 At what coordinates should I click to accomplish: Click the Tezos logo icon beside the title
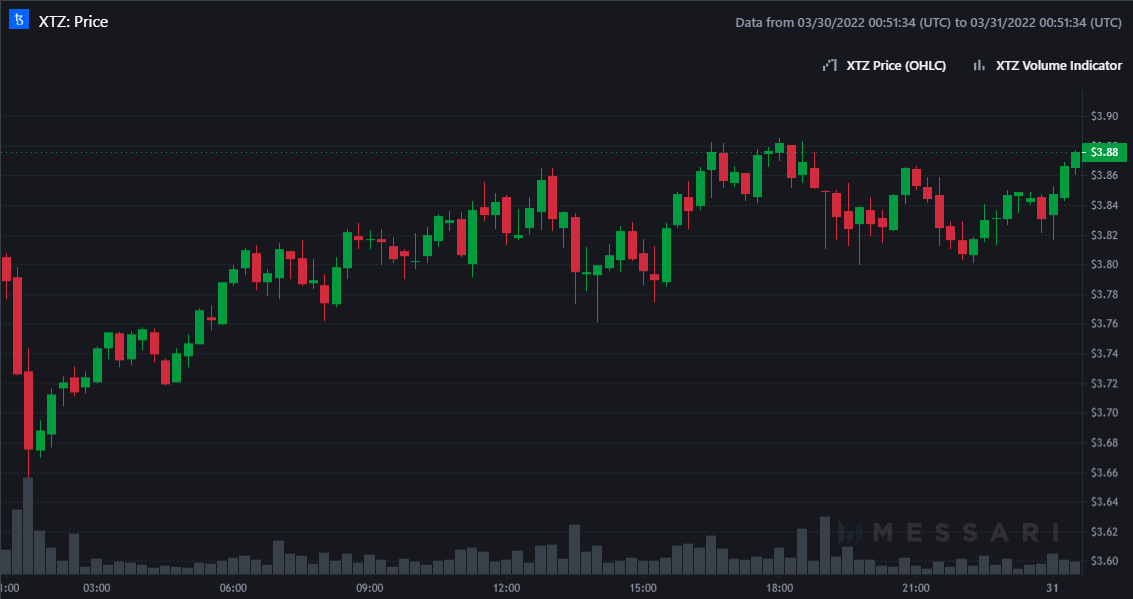point(18,21)
